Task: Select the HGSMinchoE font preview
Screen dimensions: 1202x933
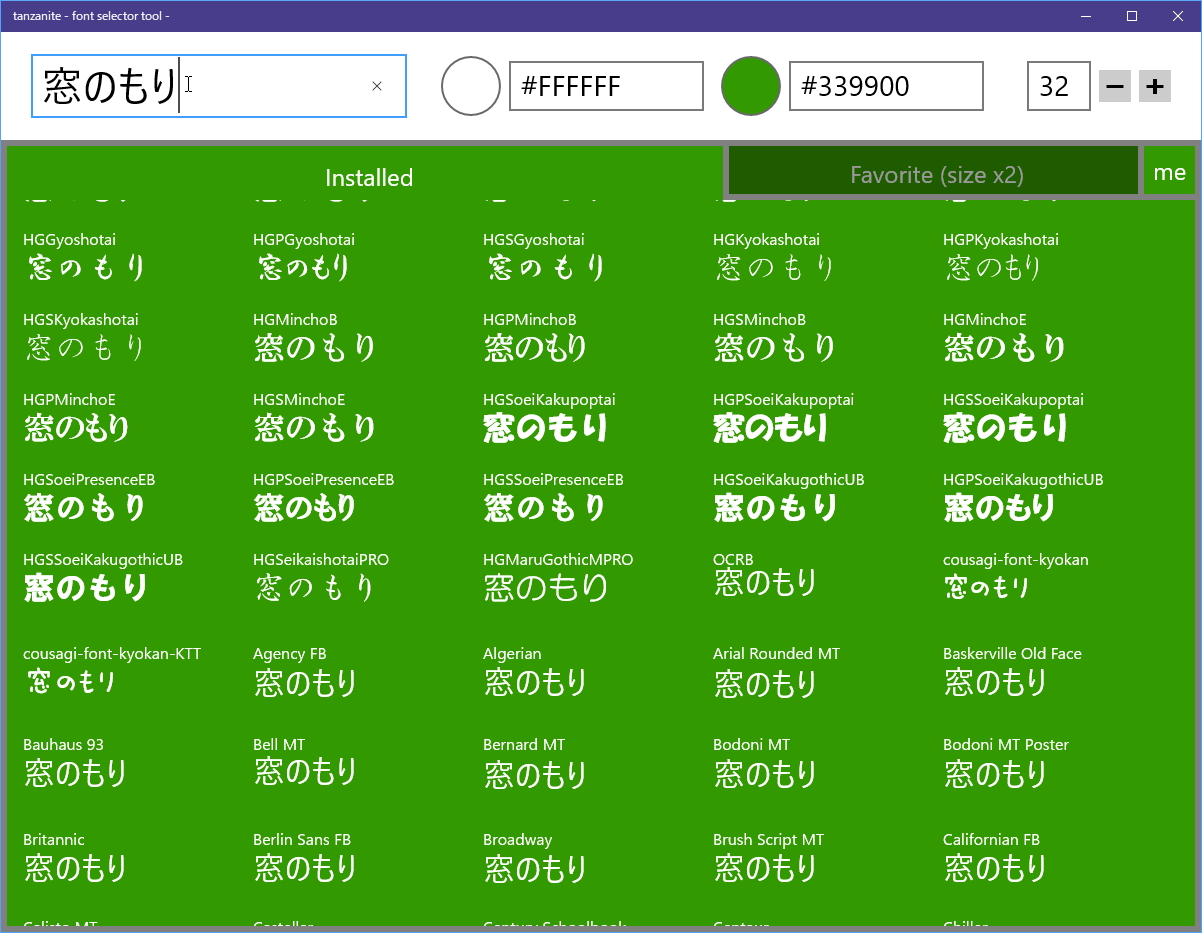Action: (315, 416)
